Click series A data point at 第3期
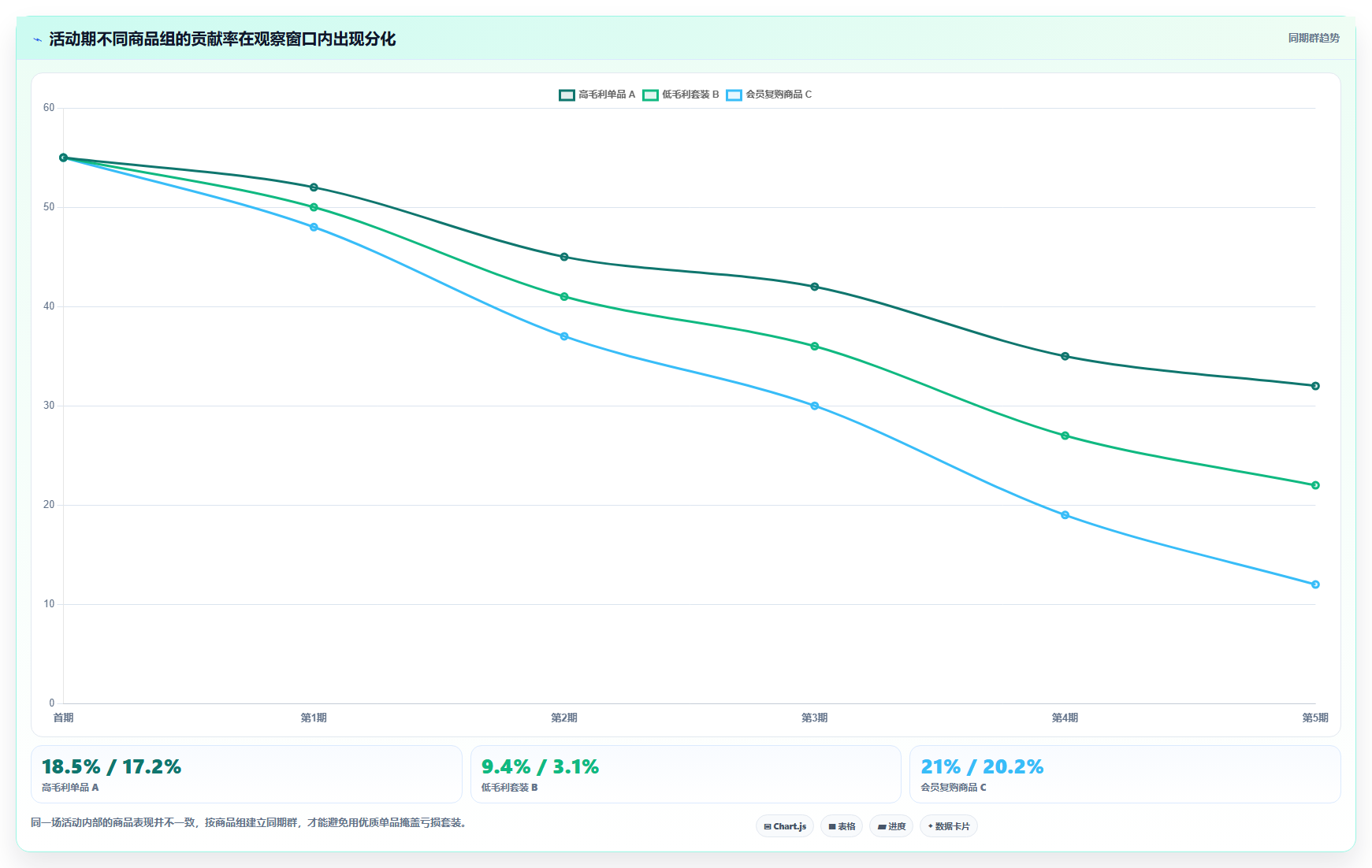 click(815, 287)
